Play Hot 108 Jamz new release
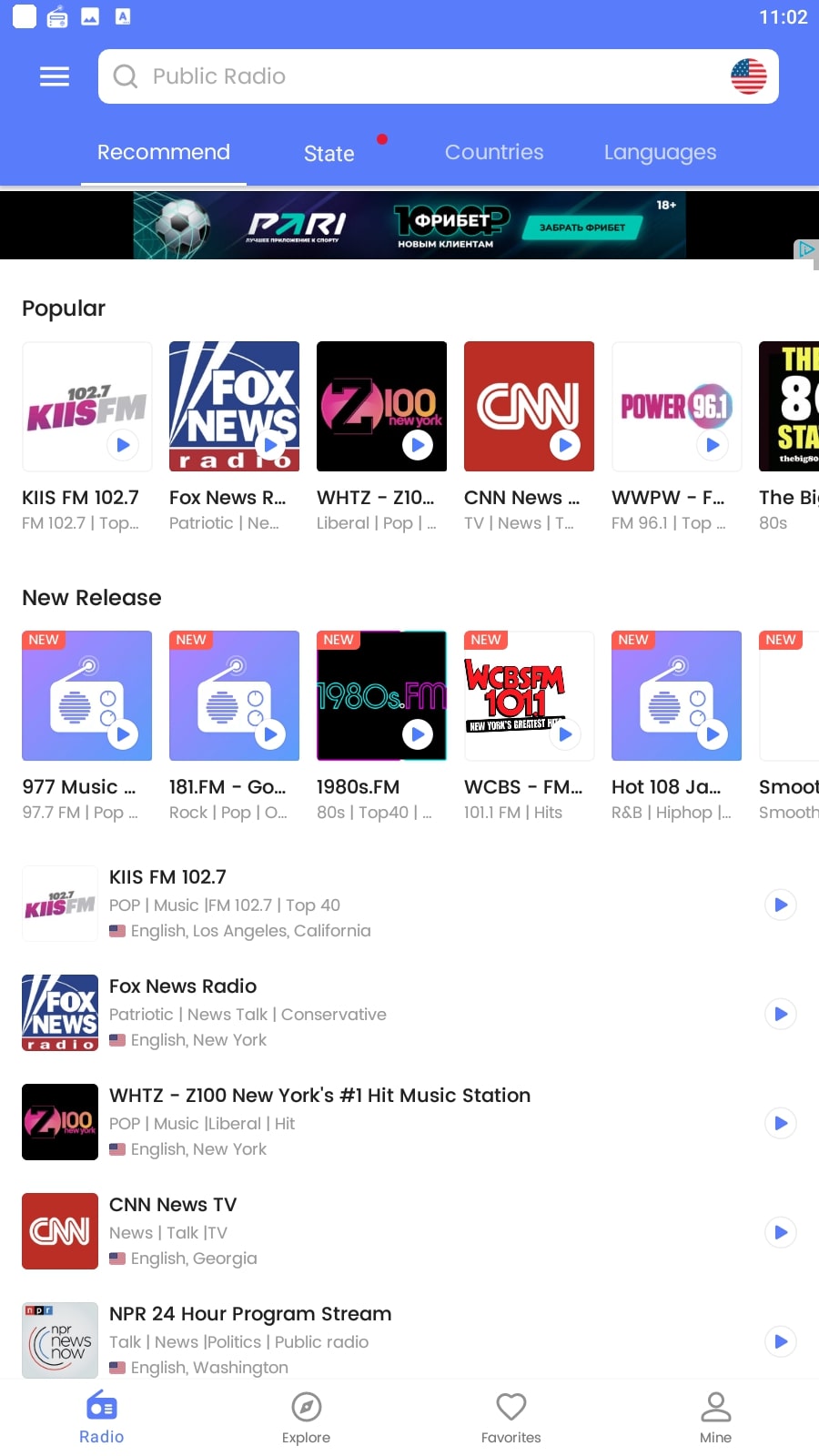The height and width of the screenshot is (1456, 819). pos(713,734)
